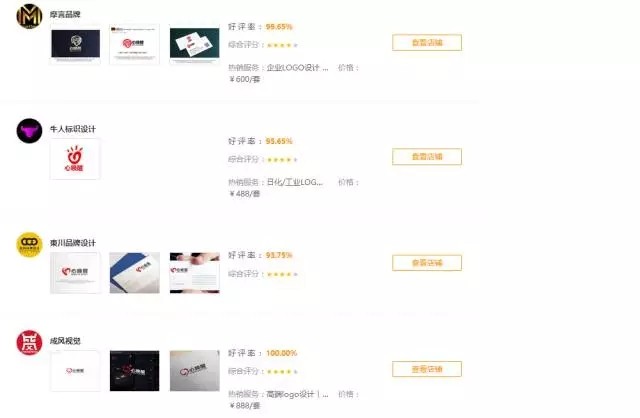View first shop's dark logo thumbnail
Image resolution: width=640 pixels, height=418 pixels.
tap(75, 44)
